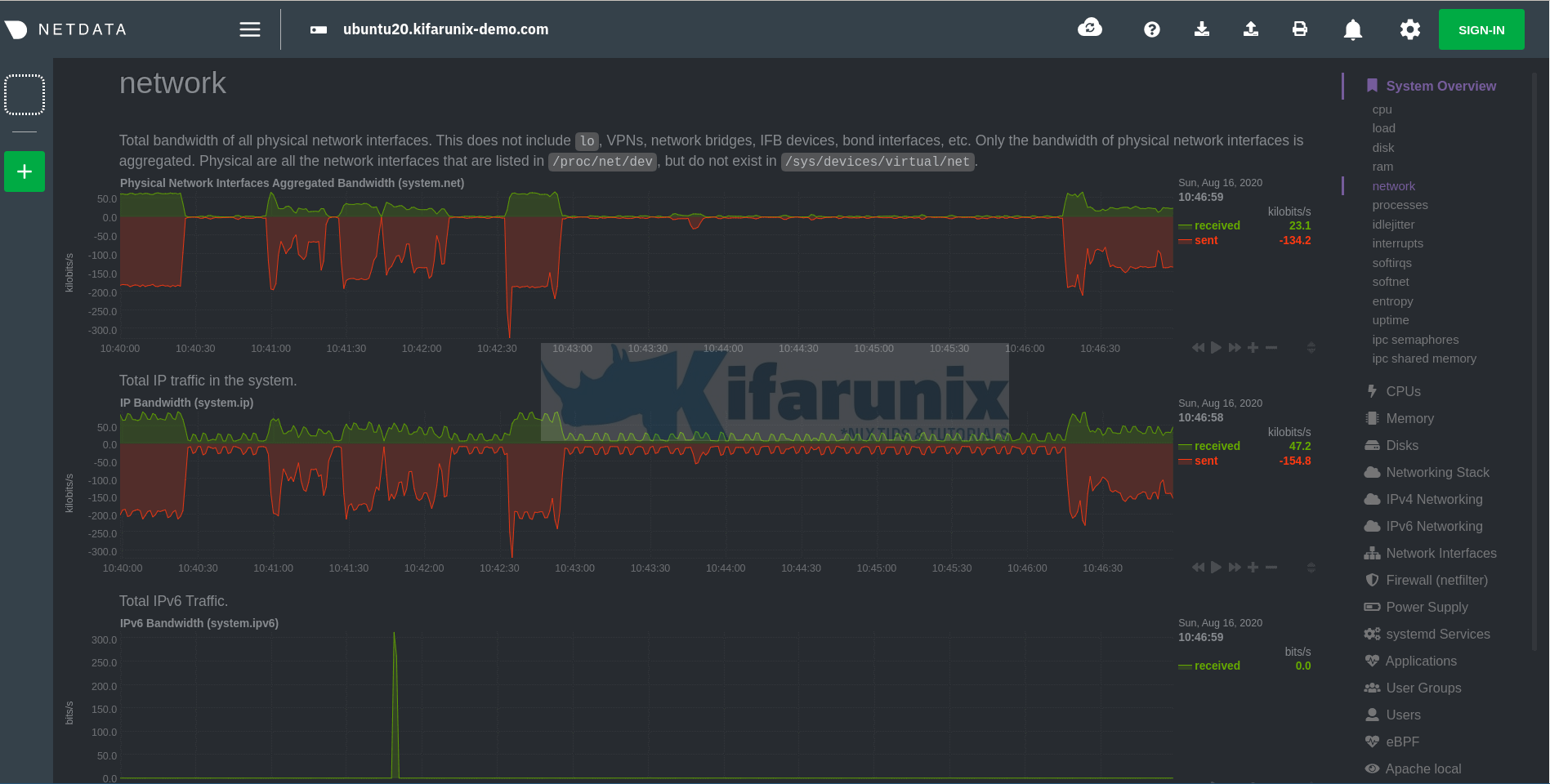Open settings gear icon
This screenshot has width=1550, height=784.
click(x=1409, y=29)
